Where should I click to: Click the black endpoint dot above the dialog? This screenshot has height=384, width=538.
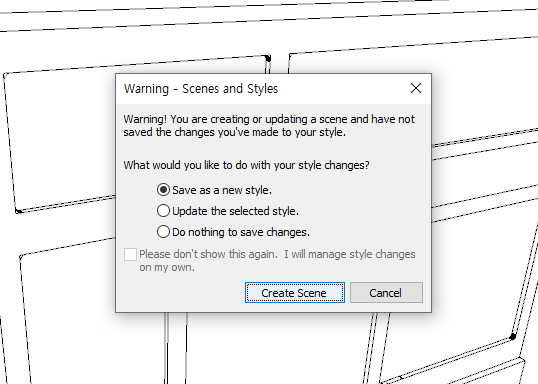268,58
